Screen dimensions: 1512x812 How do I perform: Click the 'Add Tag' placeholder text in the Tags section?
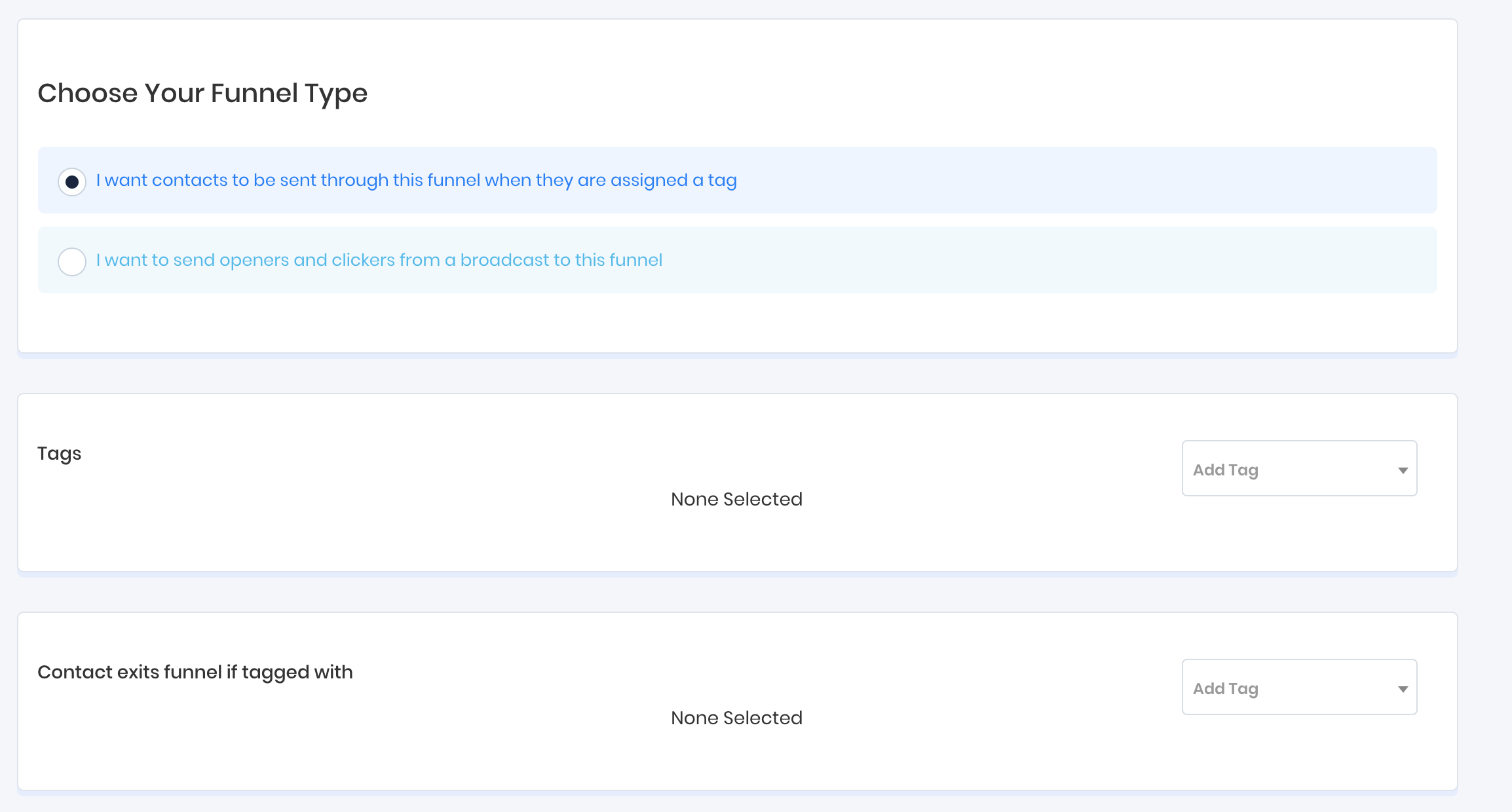coord(1225,470)
